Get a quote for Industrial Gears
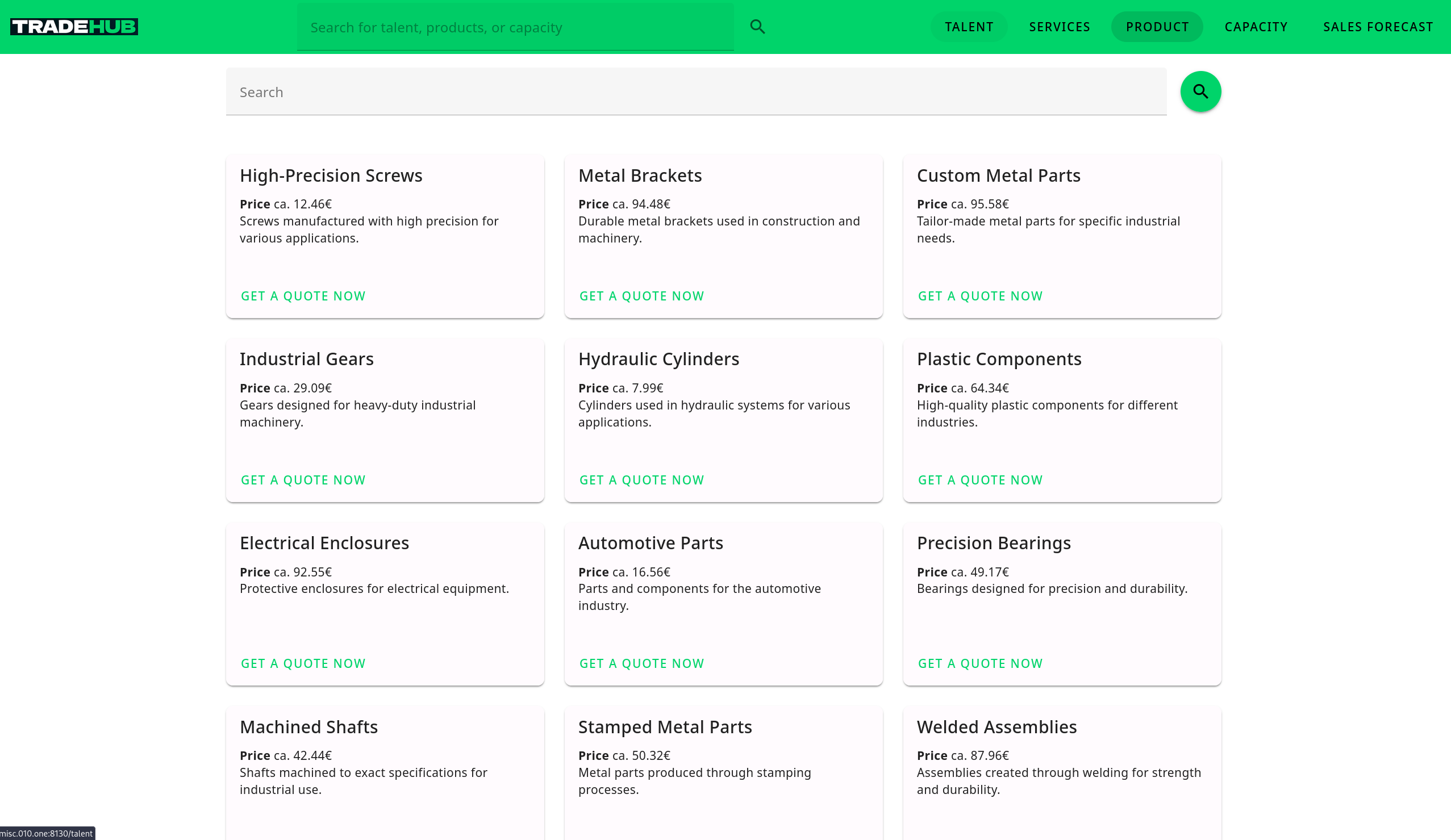This screenshot has width=1451, height=840. [x=303, y=480]
